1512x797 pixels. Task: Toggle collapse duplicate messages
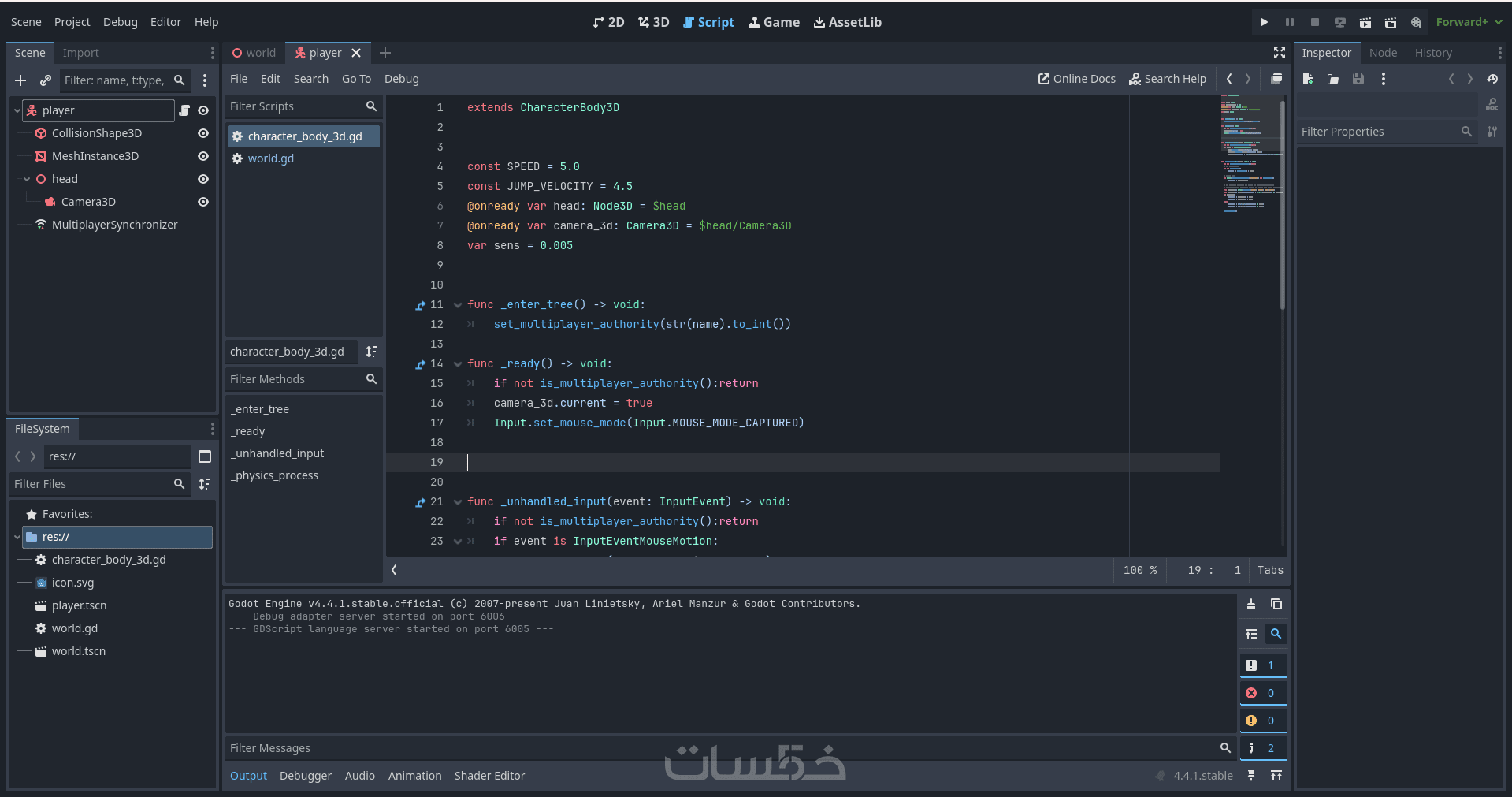pyautogui.click(x=1251, y=634)
